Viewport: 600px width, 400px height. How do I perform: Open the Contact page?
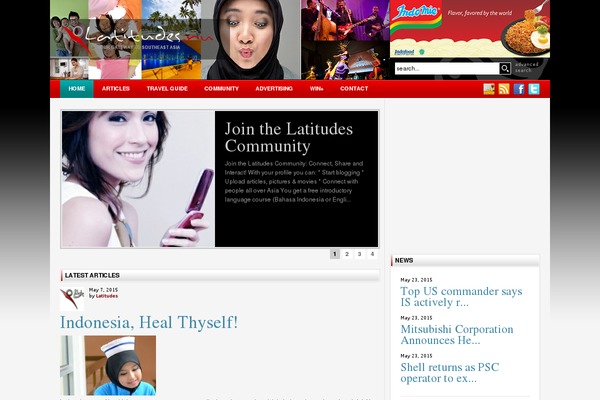(354, 89)
